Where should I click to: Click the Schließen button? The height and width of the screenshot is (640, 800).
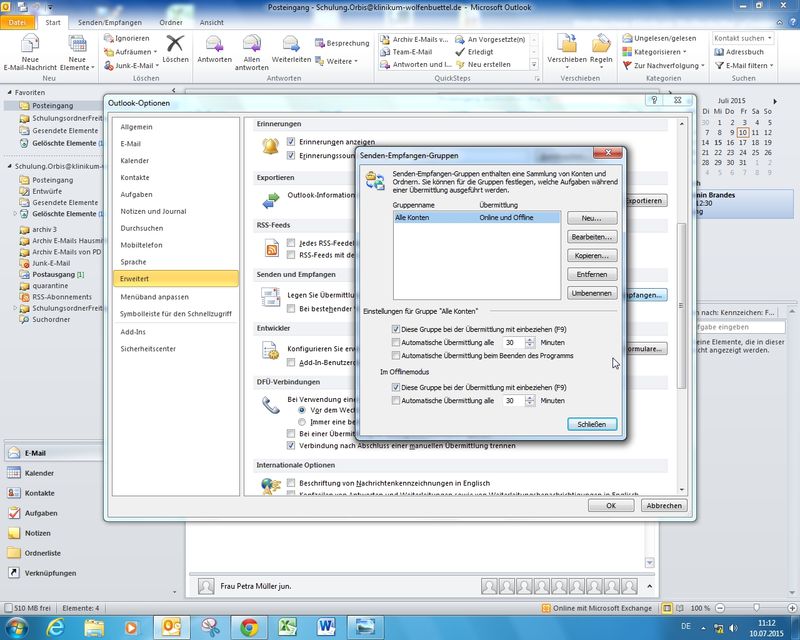(x=591, y=424)
